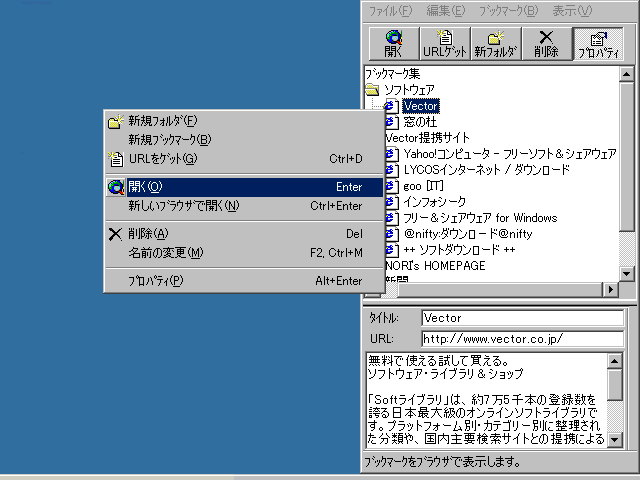The height and width of the screenshot is (480, 640).
Task: Open the 編集(E) menu
Action: (446, 11)
